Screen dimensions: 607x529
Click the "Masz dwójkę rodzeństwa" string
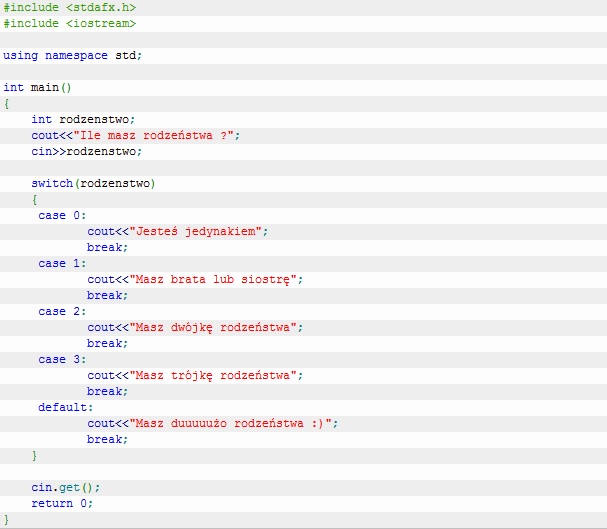tap(213, 327)
